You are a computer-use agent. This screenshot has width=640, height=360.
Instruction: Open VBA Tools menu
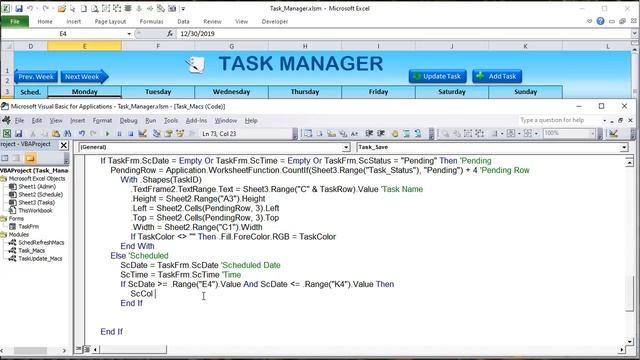[x=171, y=120]
